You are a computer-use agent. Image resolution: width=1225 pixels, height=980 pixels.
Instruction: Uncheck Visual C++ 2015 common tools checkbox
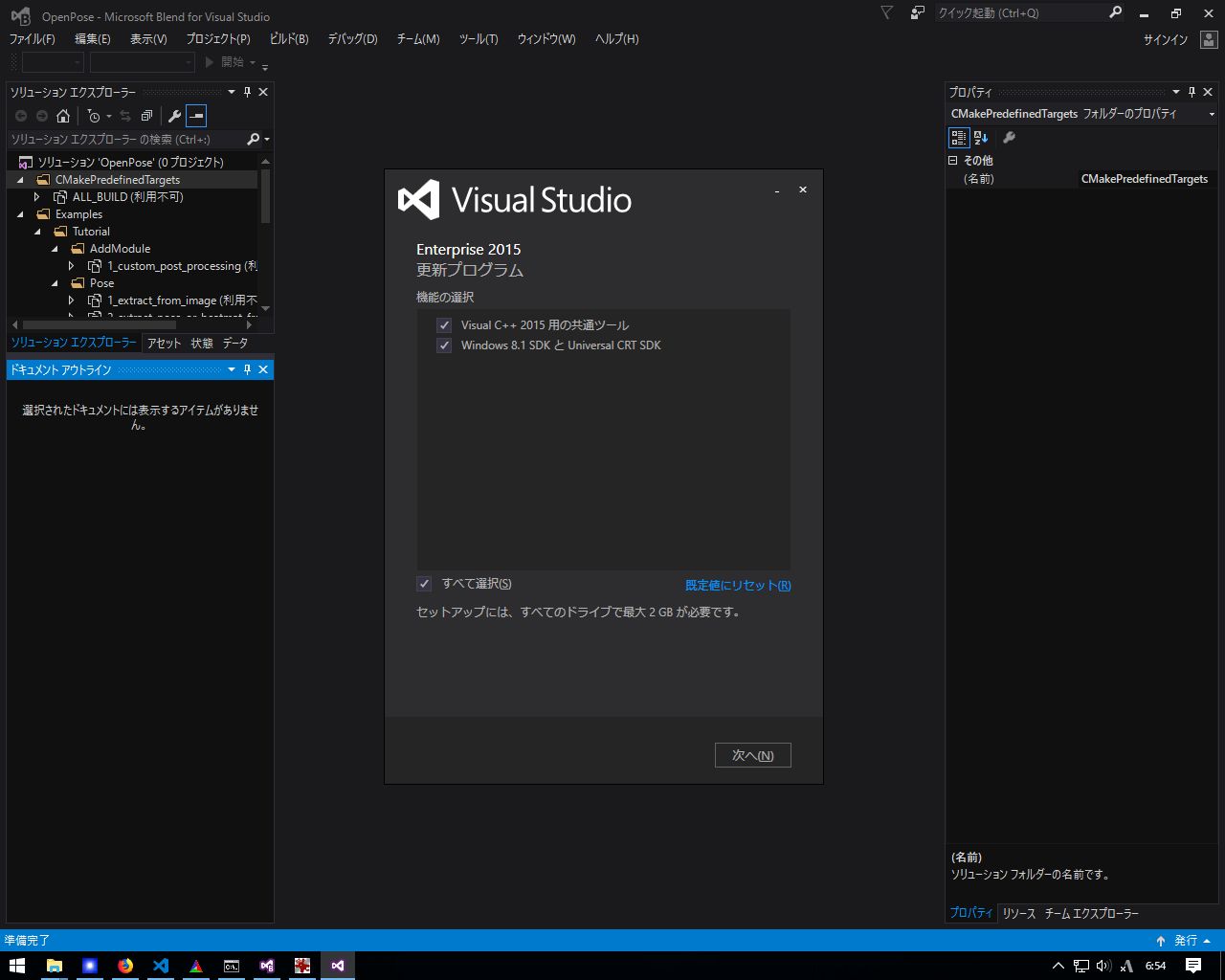[x=444, y=325]
